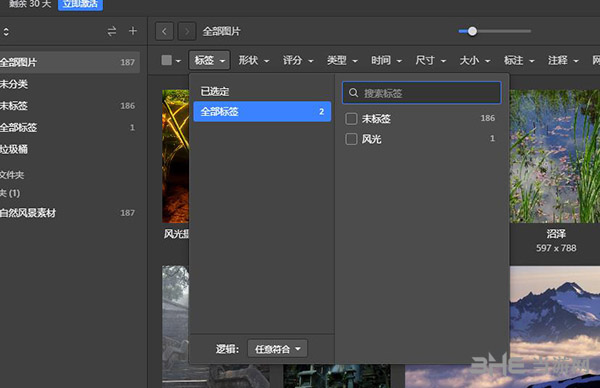Click the gray color filter square

(166, 60)
